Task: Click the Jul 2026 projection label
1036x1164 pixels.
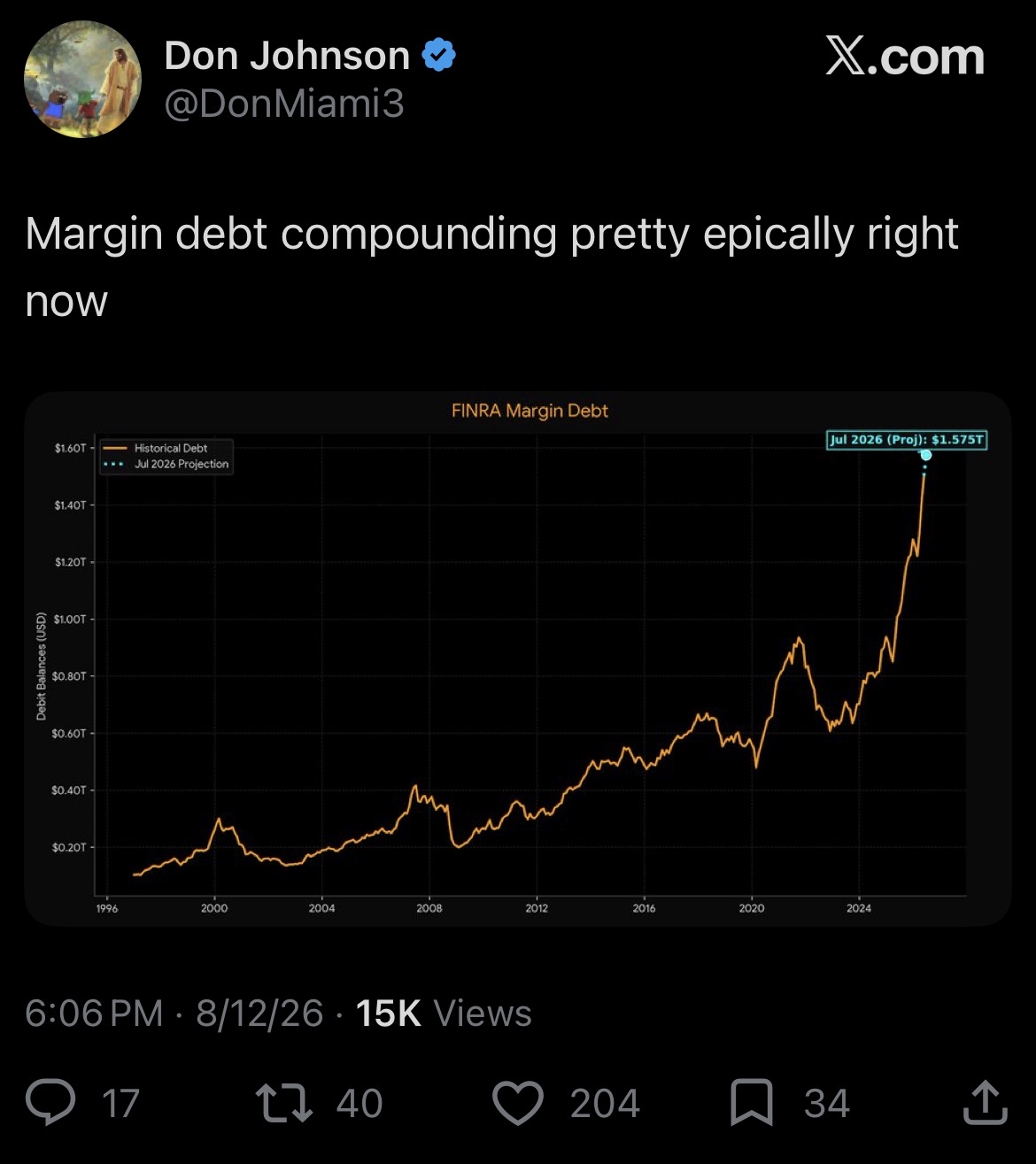Action: click(x=907, y=439)
